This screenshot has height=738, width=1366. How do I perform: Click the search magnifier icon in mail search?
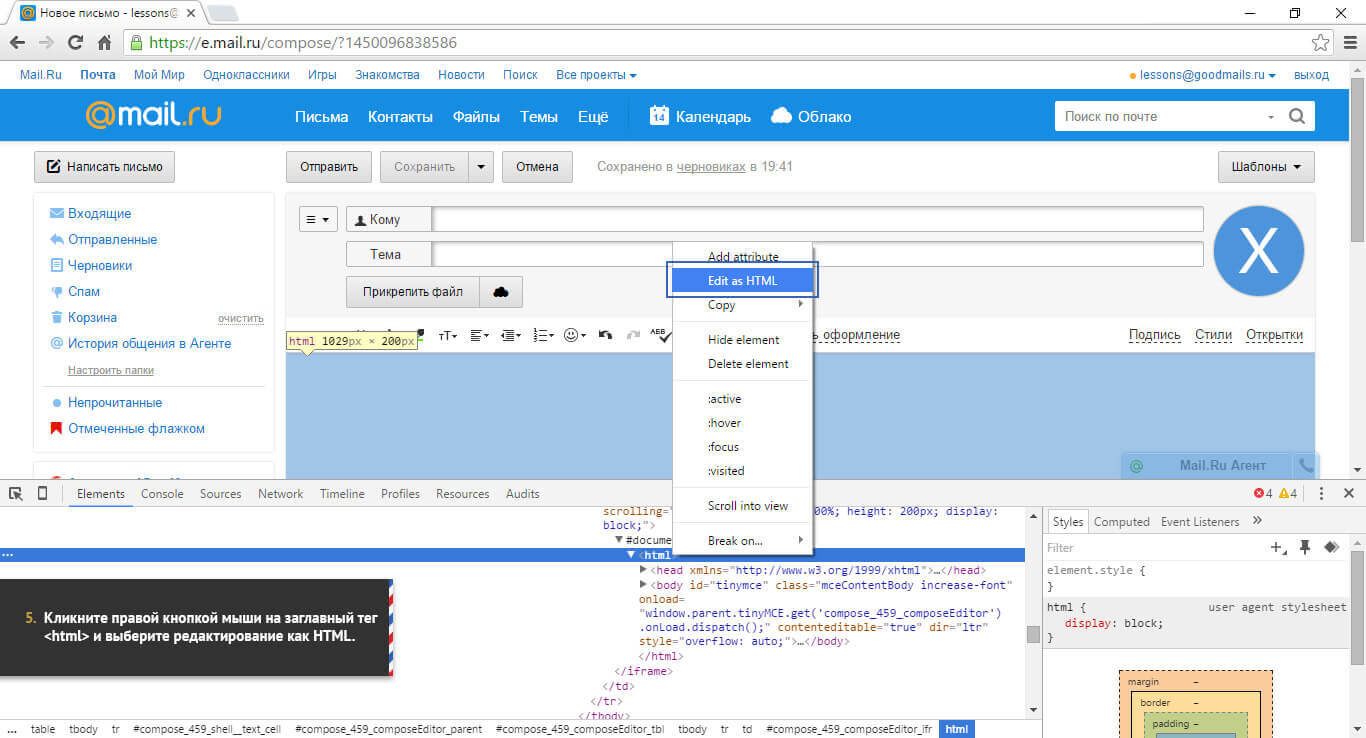tap(1297, 116)
